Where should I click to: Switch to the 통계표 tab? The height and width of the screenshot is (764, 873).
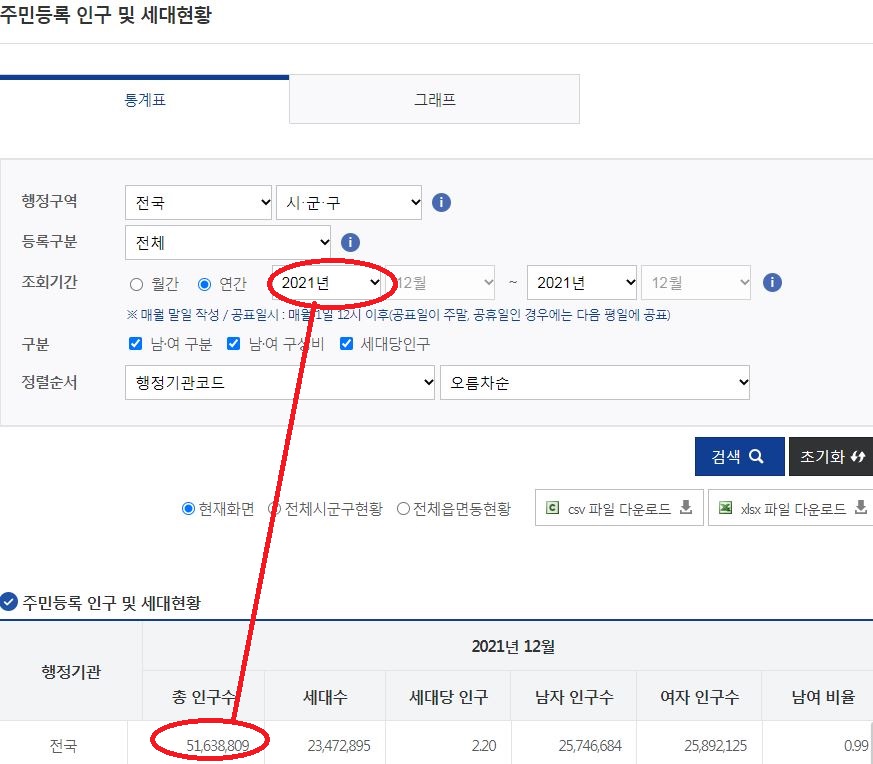coord(144,99)
